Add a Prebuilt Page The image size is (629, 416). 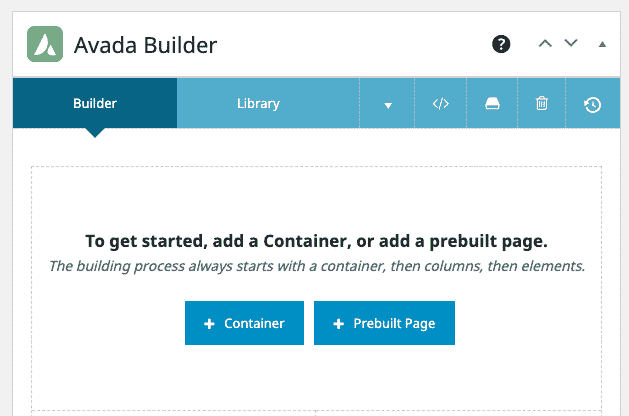click(384, 323)
